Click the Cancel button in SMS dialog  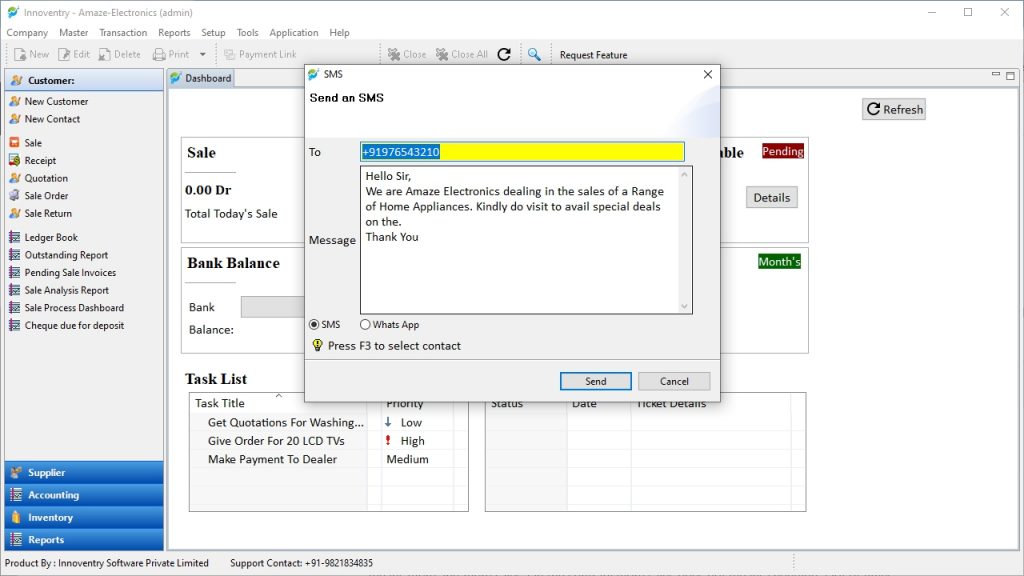(674, 381)
